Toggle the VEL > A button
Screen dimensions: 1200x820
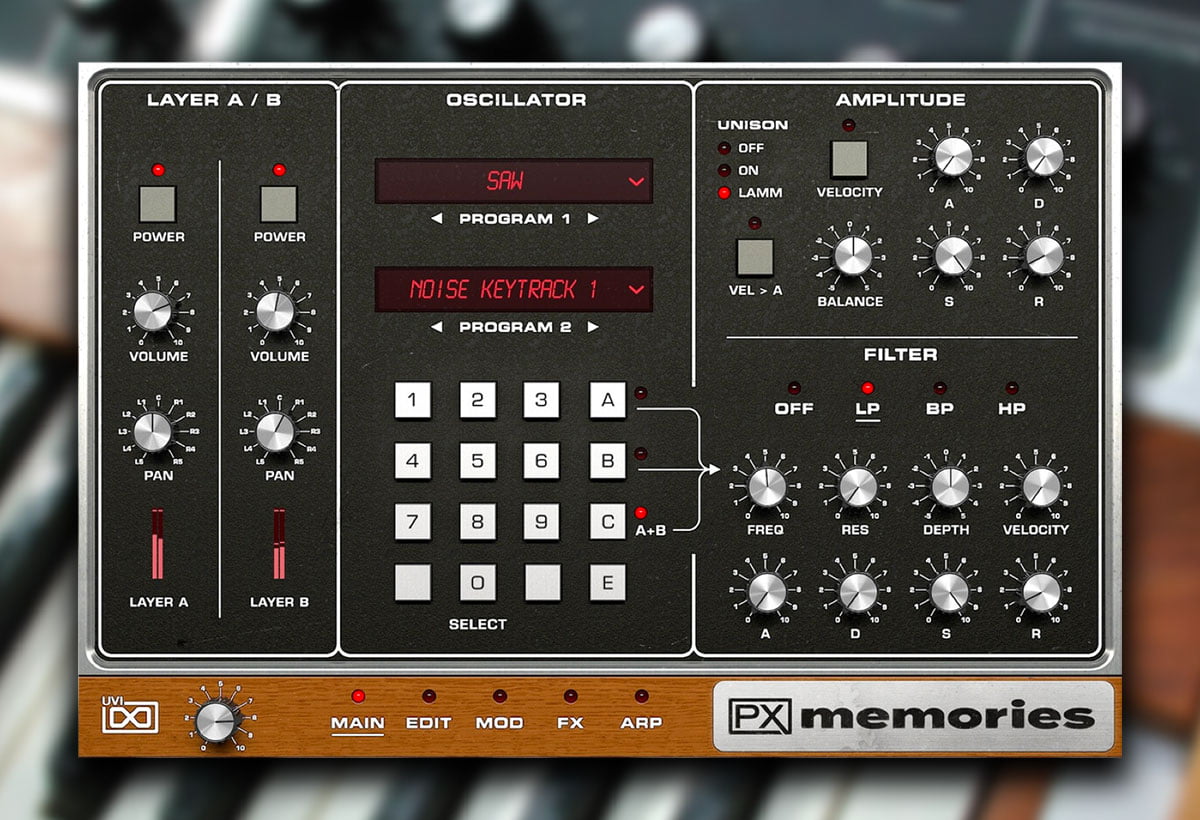point(755,257)
